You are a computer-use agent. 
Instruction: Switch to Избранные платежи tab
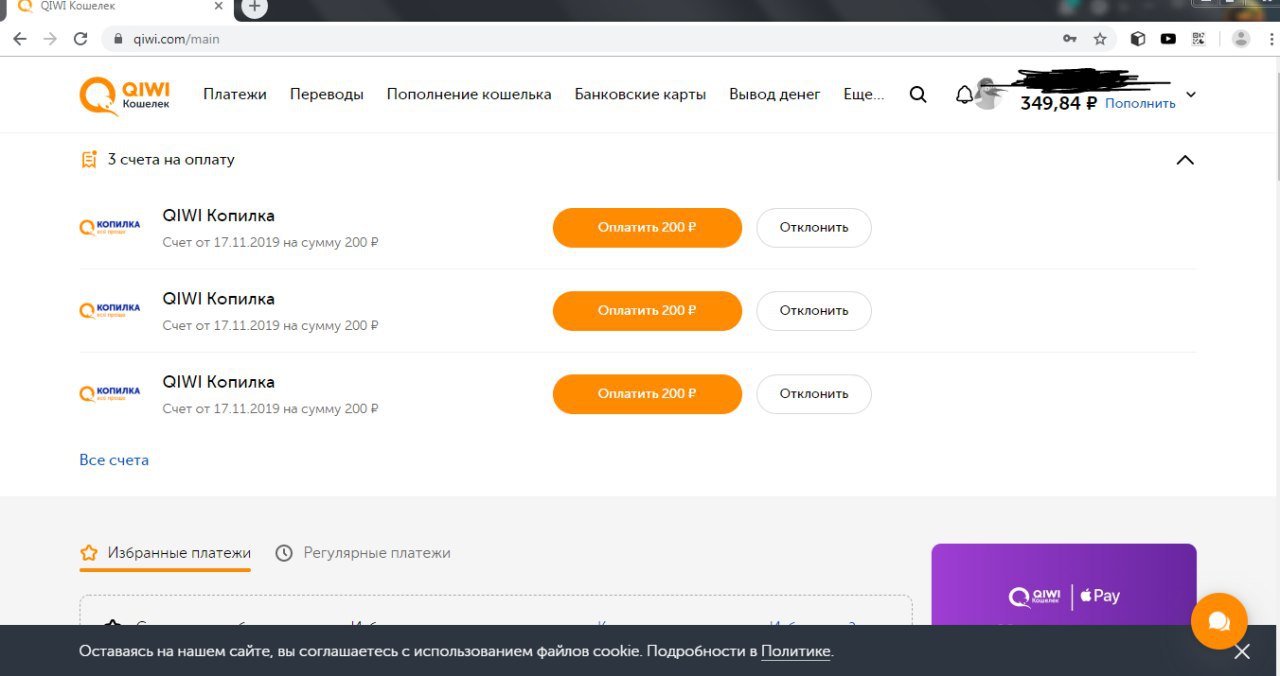(x=165, y=553)
